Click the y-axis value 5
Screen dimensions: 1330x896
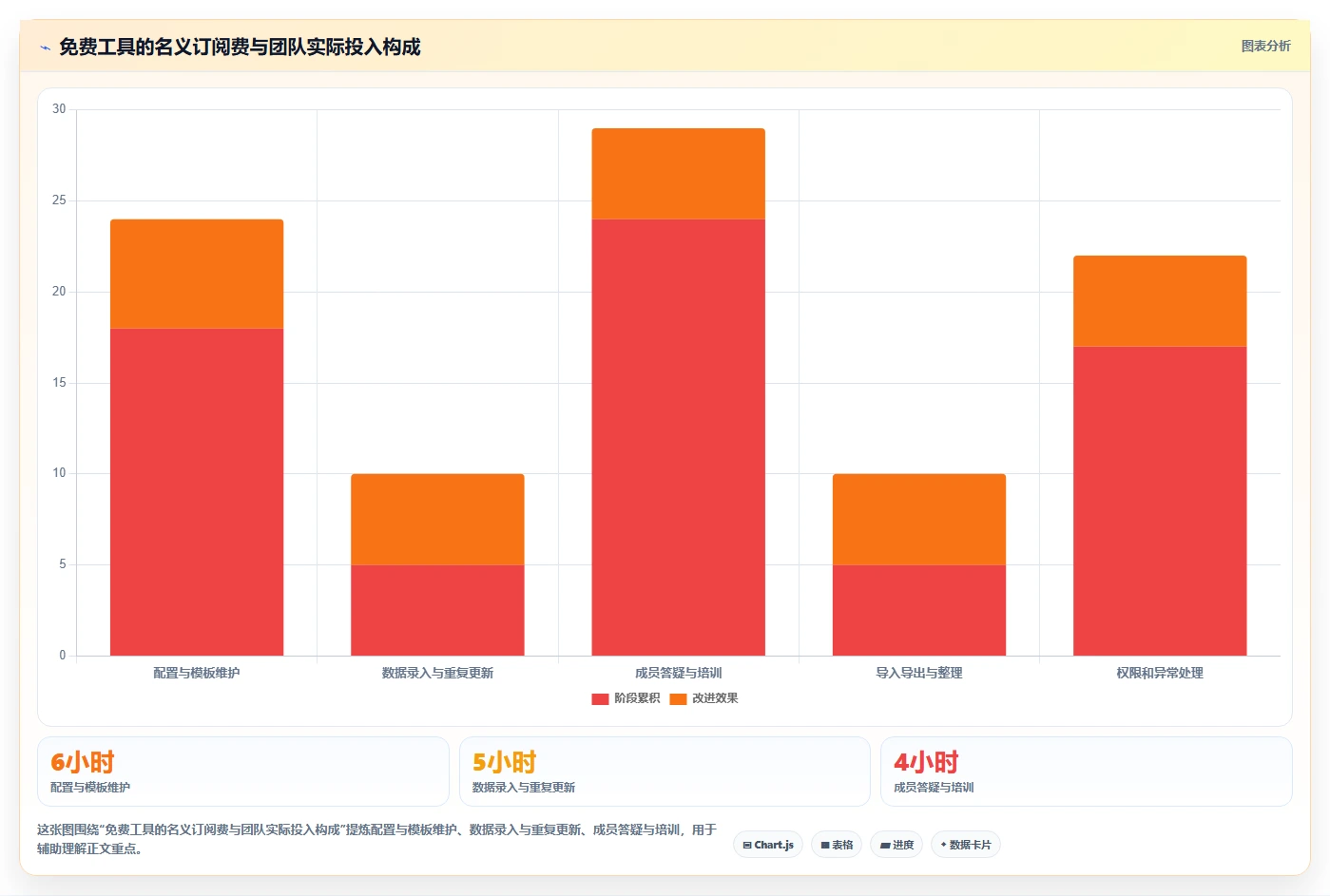[63, 564]
